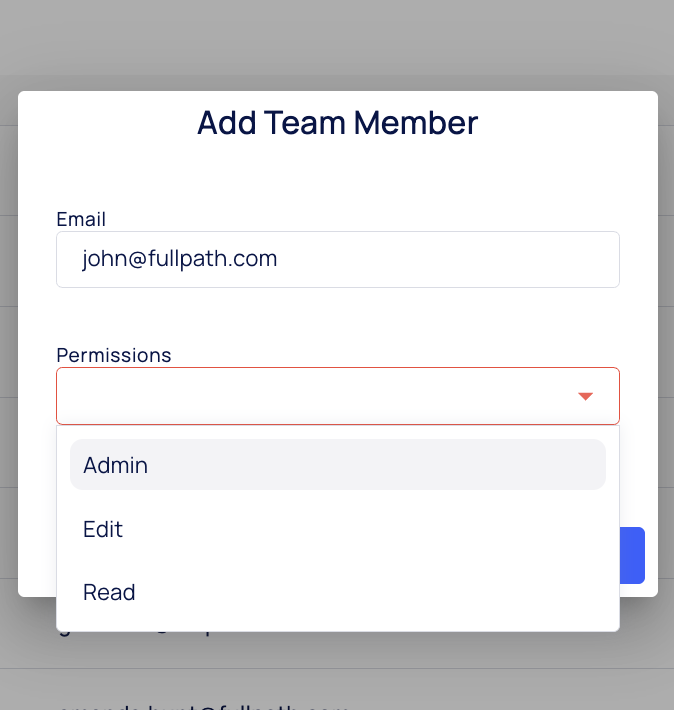Viewport: 674px width, 710px height.
Task: Click the word Admin in the highlighted option
Action: [116, 465]
